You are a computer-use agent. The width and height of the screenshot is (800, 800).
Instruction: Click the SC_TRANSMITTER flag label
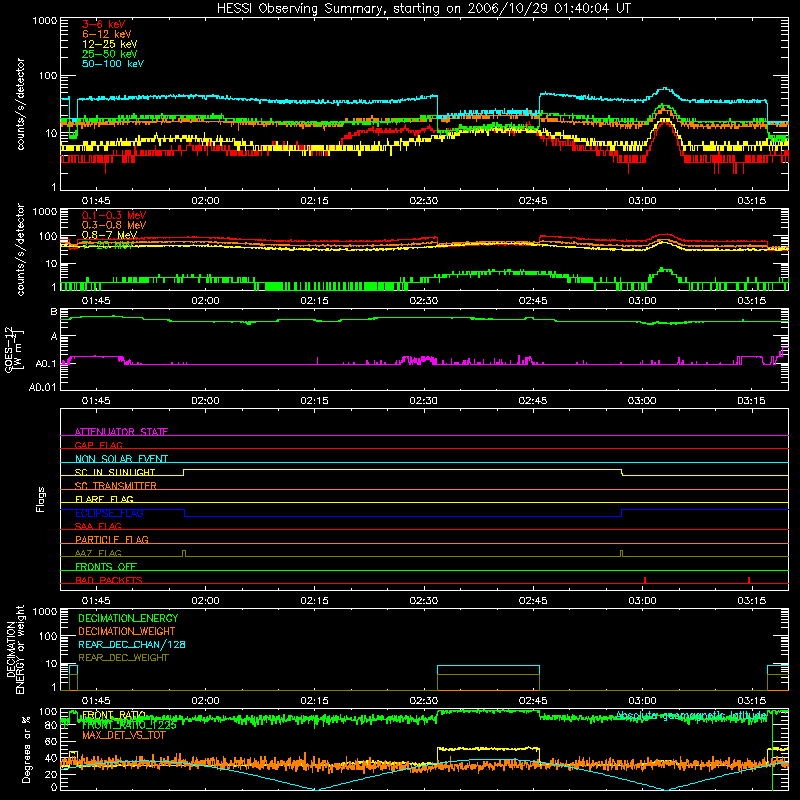pos(116,486)
